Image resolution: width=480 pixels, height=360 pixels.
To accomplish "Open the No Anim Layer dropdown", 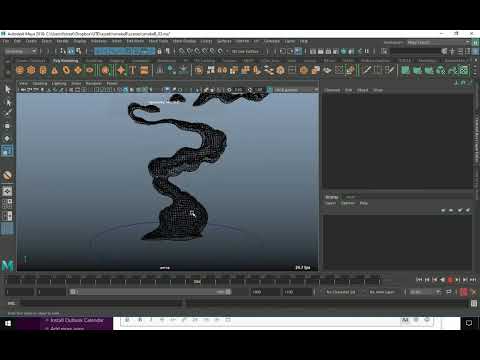I will pos(382,292).
